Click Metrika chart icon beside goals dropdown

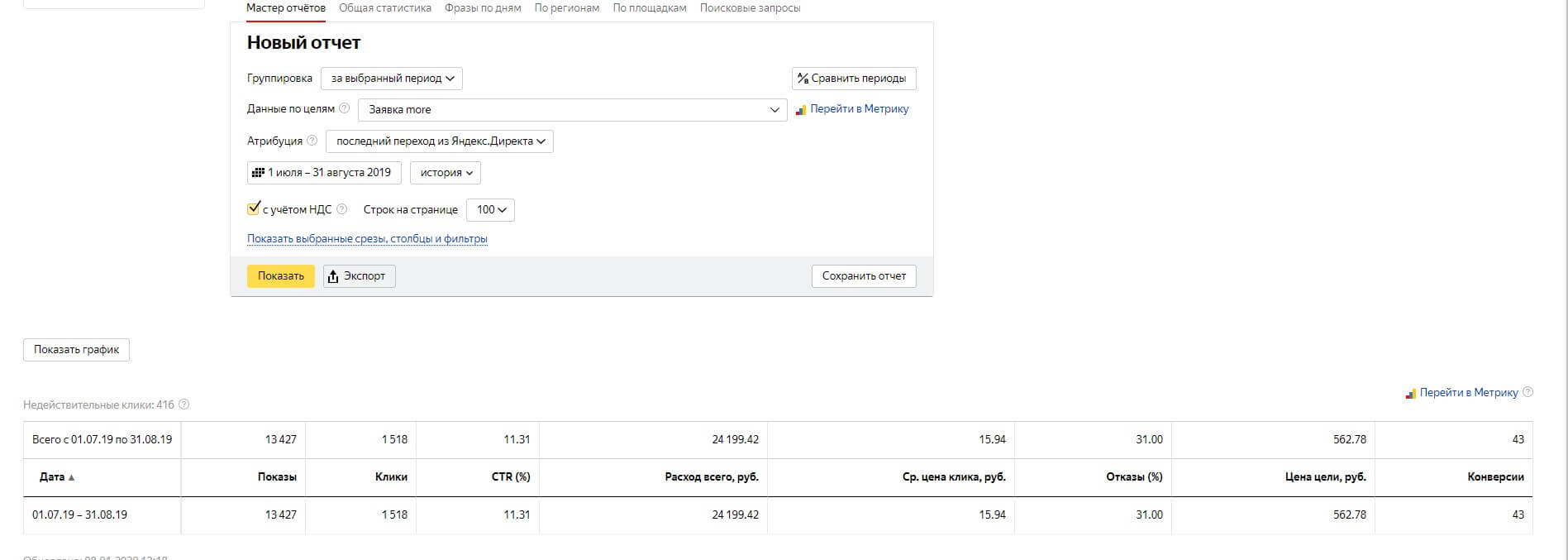[x=800, y=109]
